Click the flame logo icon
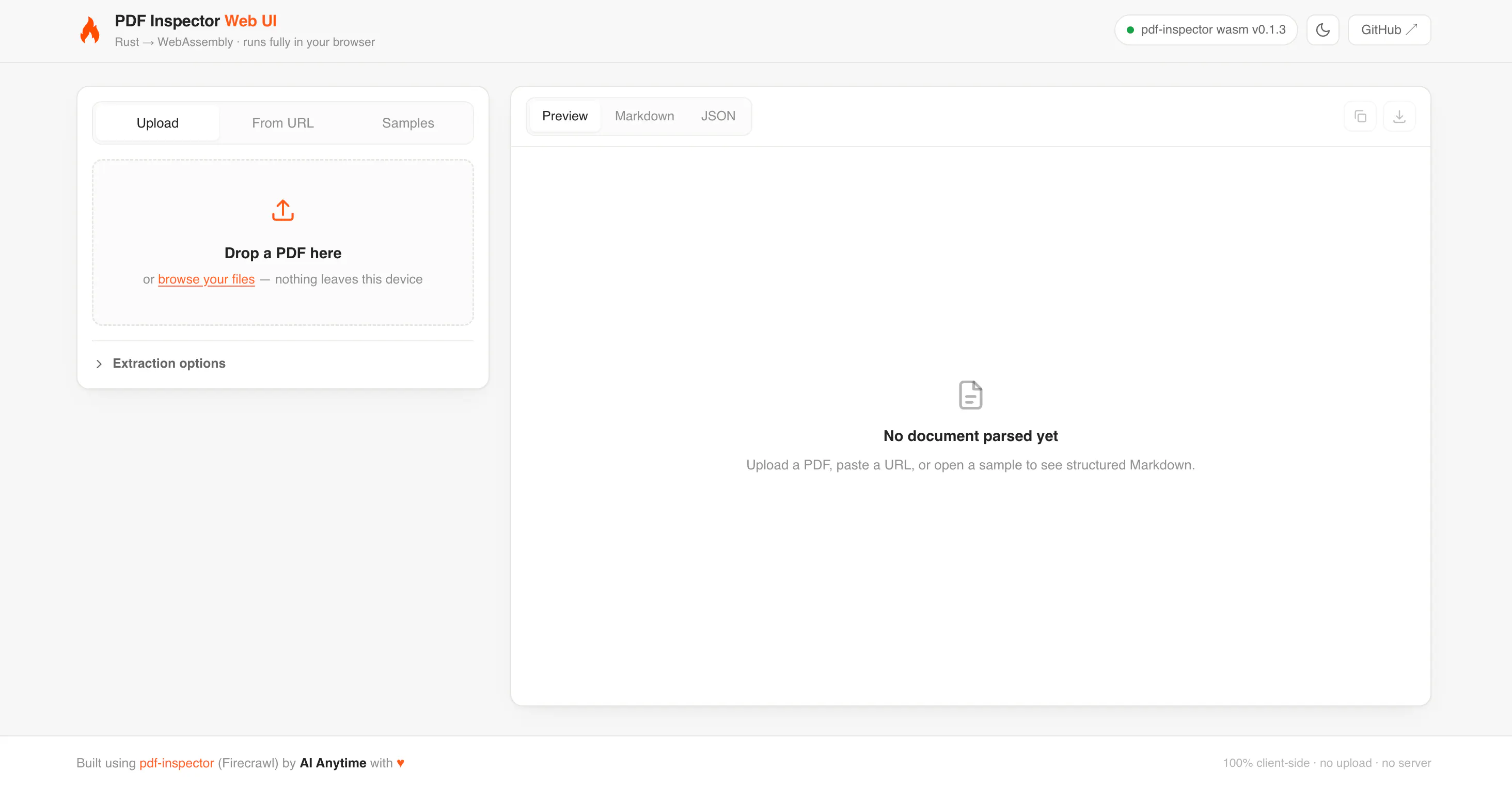Viewport: 1512px width, 787px height. coord(90,30)
